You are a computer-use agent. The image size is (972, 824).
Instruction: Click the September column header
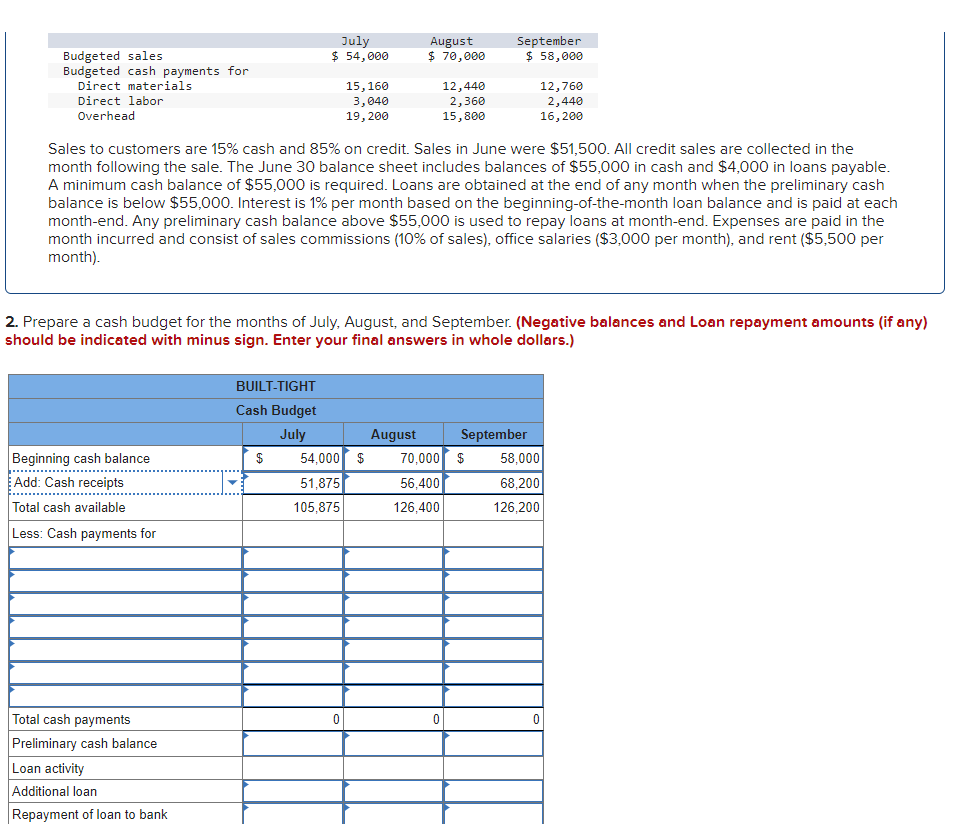tap(493, 434)
